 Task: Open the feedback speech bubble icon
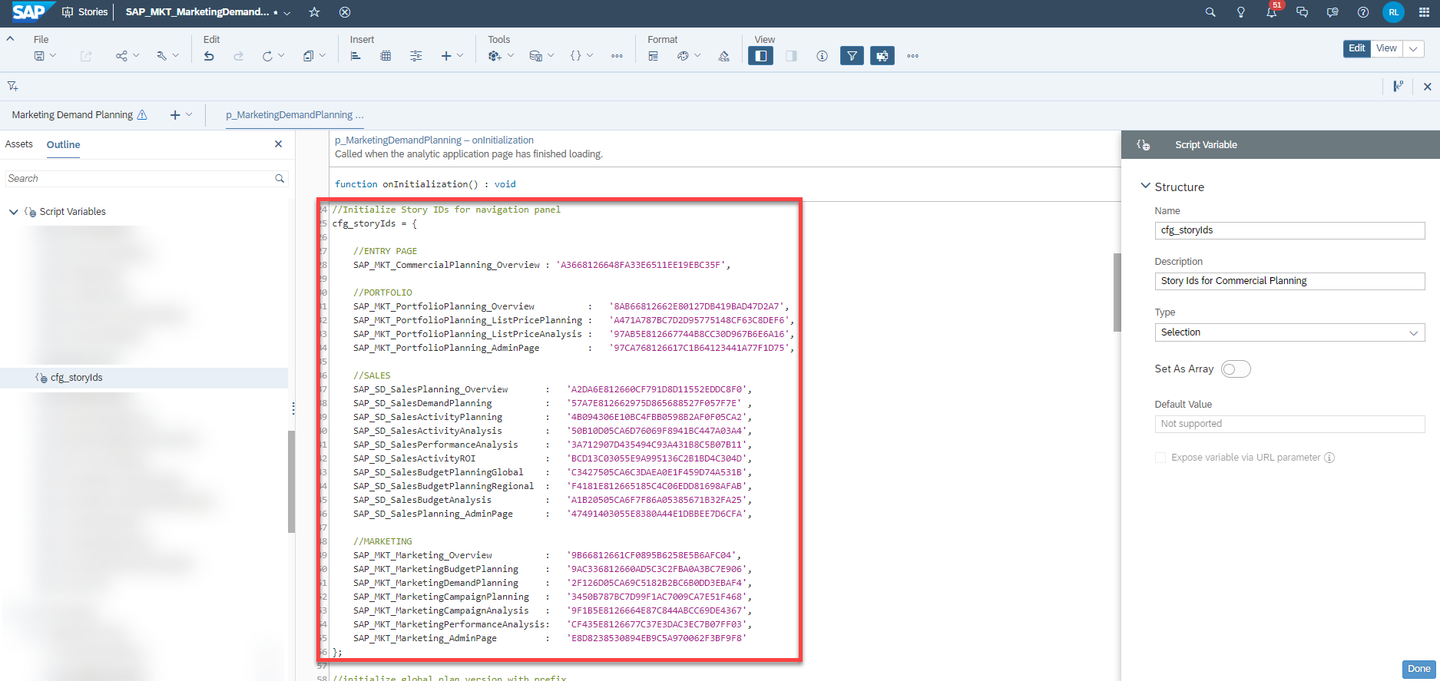[1332, 13]
